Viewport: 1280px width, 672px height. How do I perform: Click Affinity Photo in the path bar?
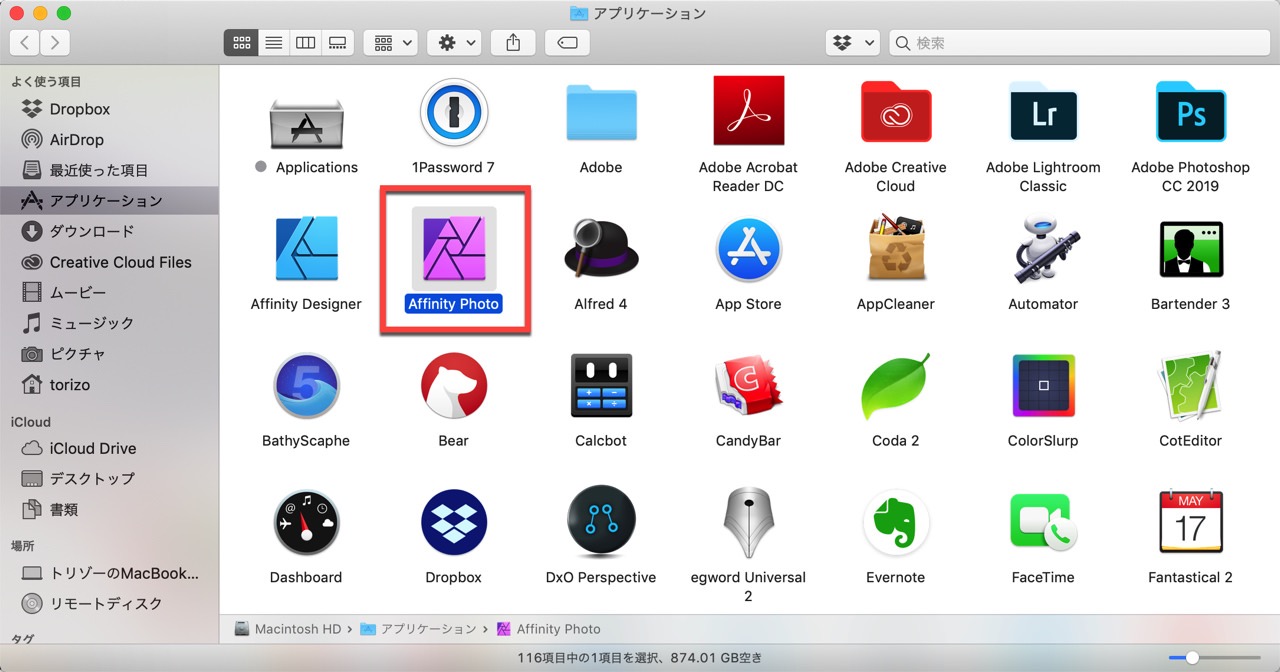click(548, 629)
